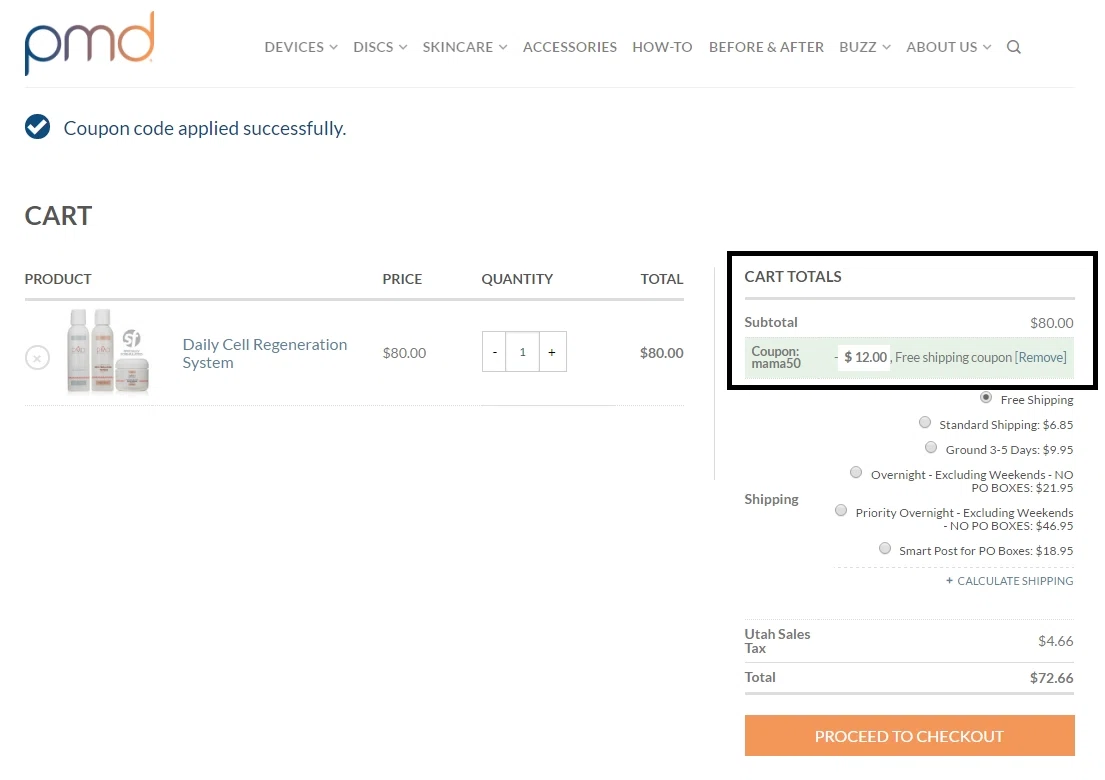Open the Discs dropdown menu
This screenshot has width=1105, height=780.
point(380,47)
